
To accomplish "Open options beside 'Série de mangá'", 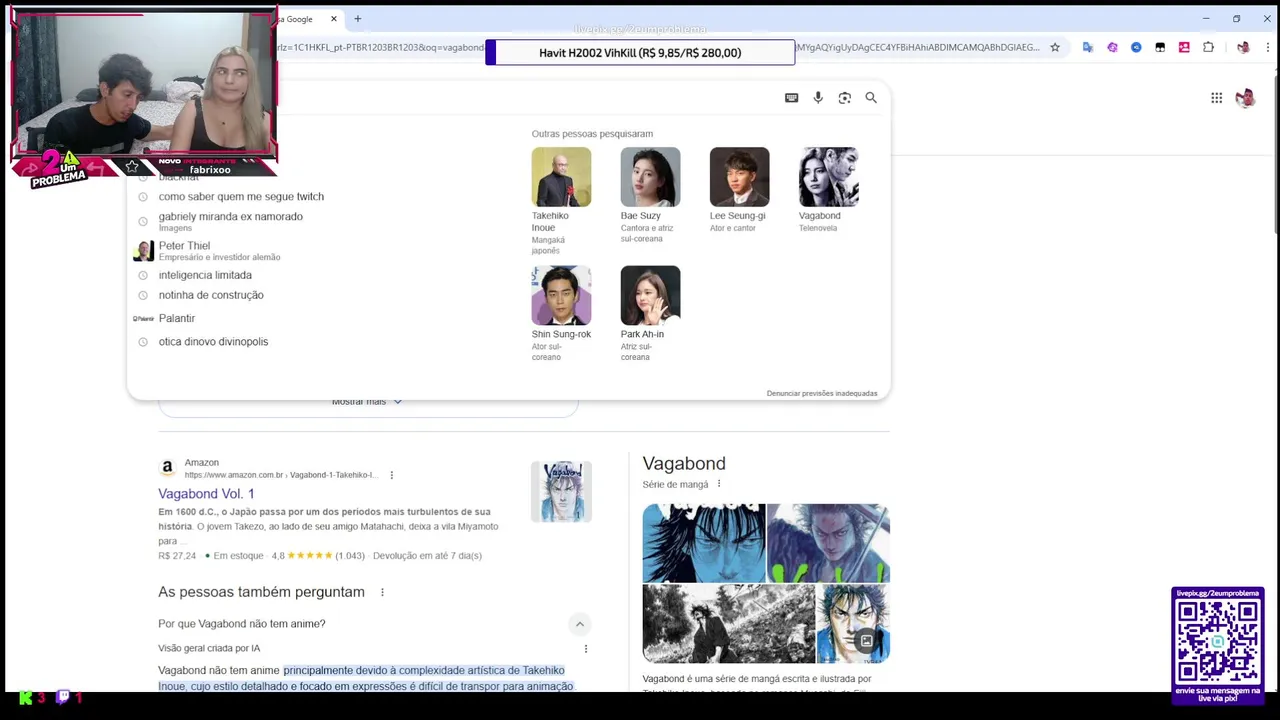I will click(718, 484).
